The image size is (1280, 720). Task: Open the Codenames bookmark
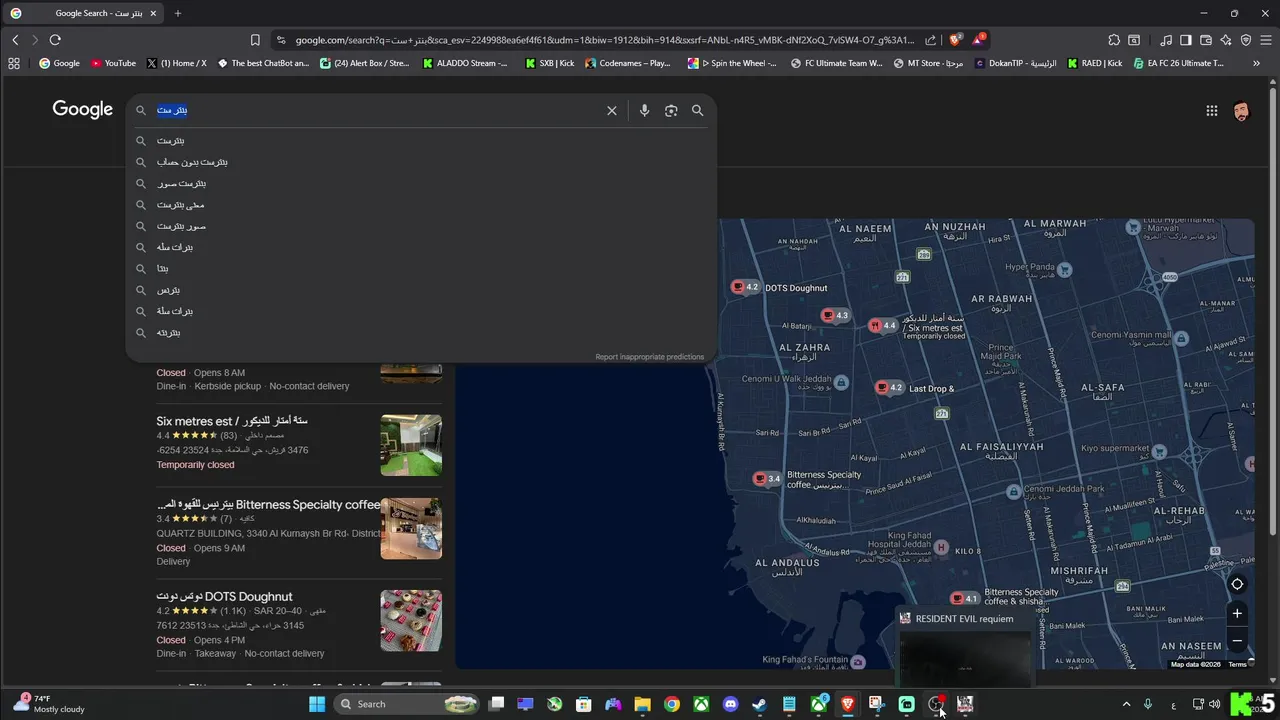coord(628,63)
